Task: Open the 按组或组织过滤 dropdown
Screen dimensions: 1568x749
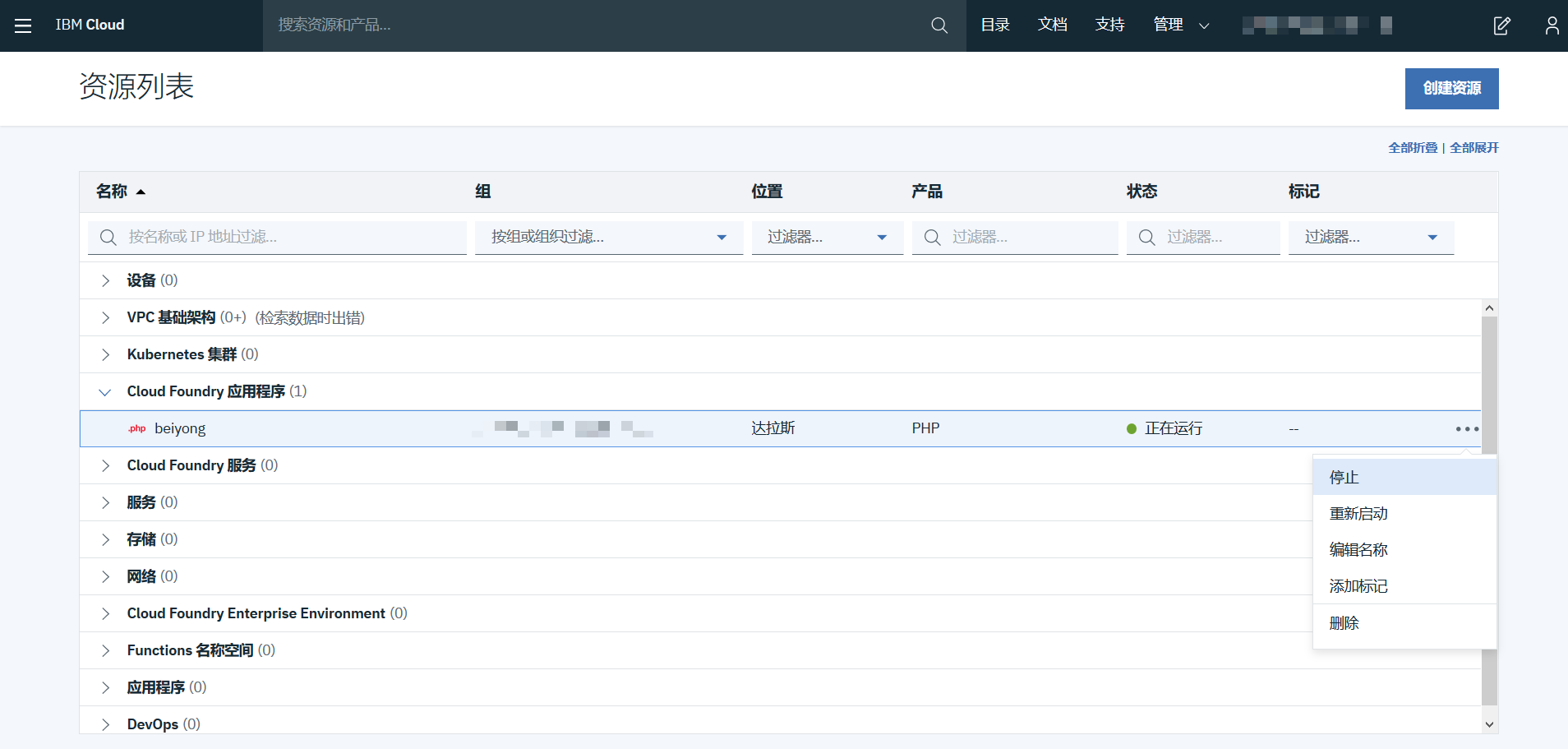Action: [x=609, y=238]
